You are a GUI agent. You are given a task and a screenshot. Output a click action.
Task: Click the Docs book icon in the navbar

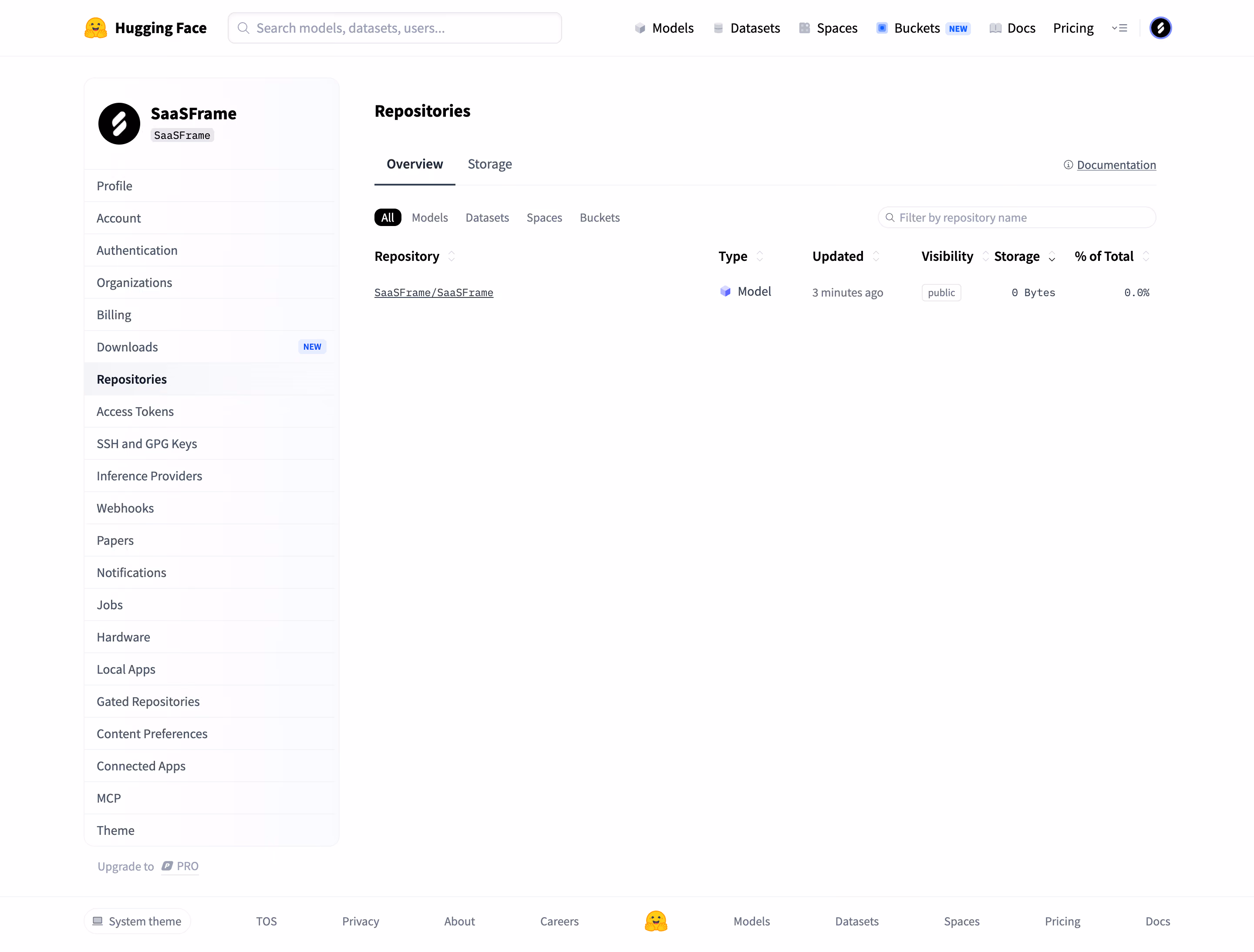pyautogui.click(x=995, y=28)
